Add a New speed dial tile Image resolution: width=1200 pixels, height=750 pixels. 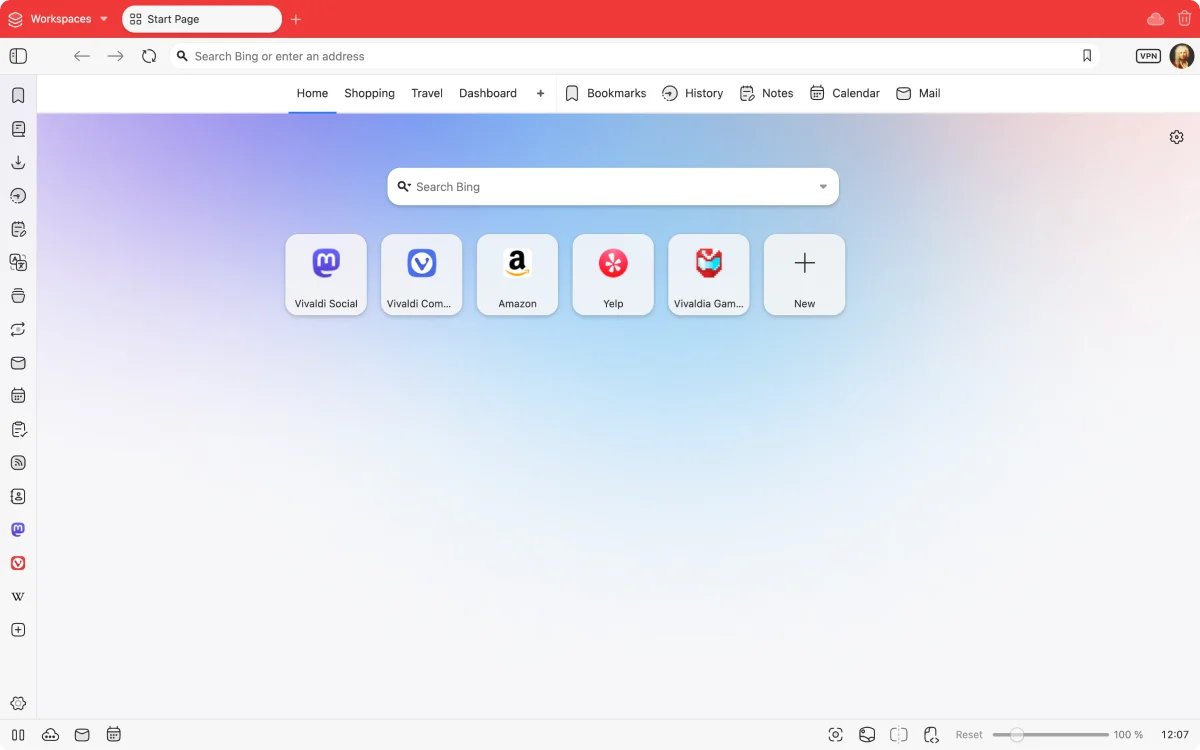coord(804,275)
